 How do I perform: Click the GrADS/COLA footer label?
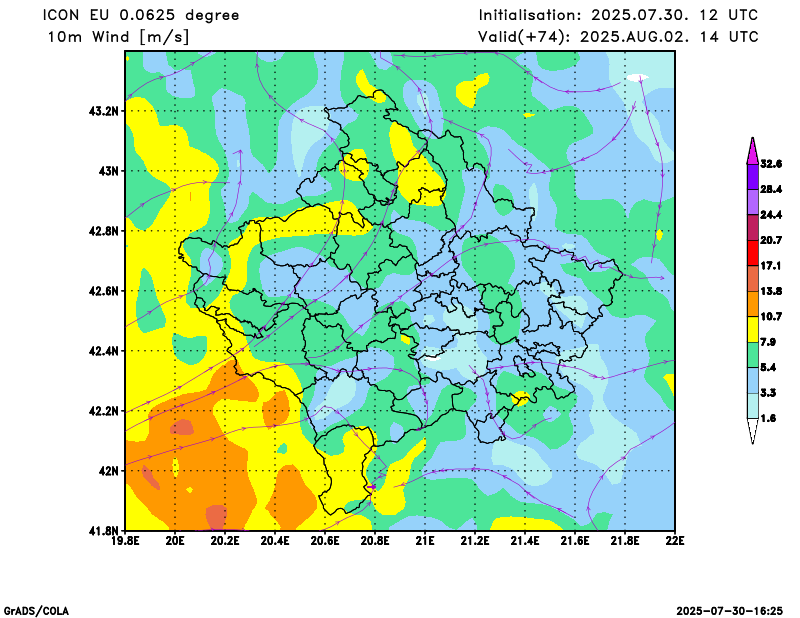click(36, 611)
